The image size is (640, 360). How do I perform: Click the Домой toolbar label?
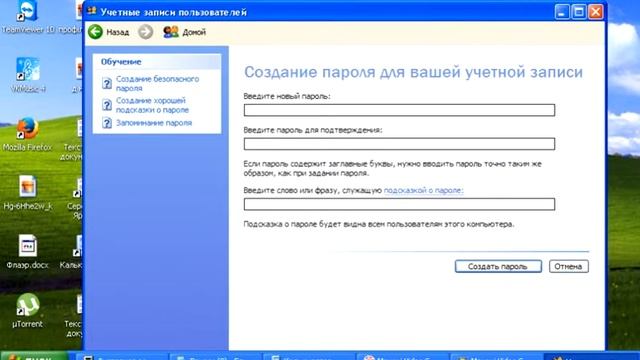194,32
